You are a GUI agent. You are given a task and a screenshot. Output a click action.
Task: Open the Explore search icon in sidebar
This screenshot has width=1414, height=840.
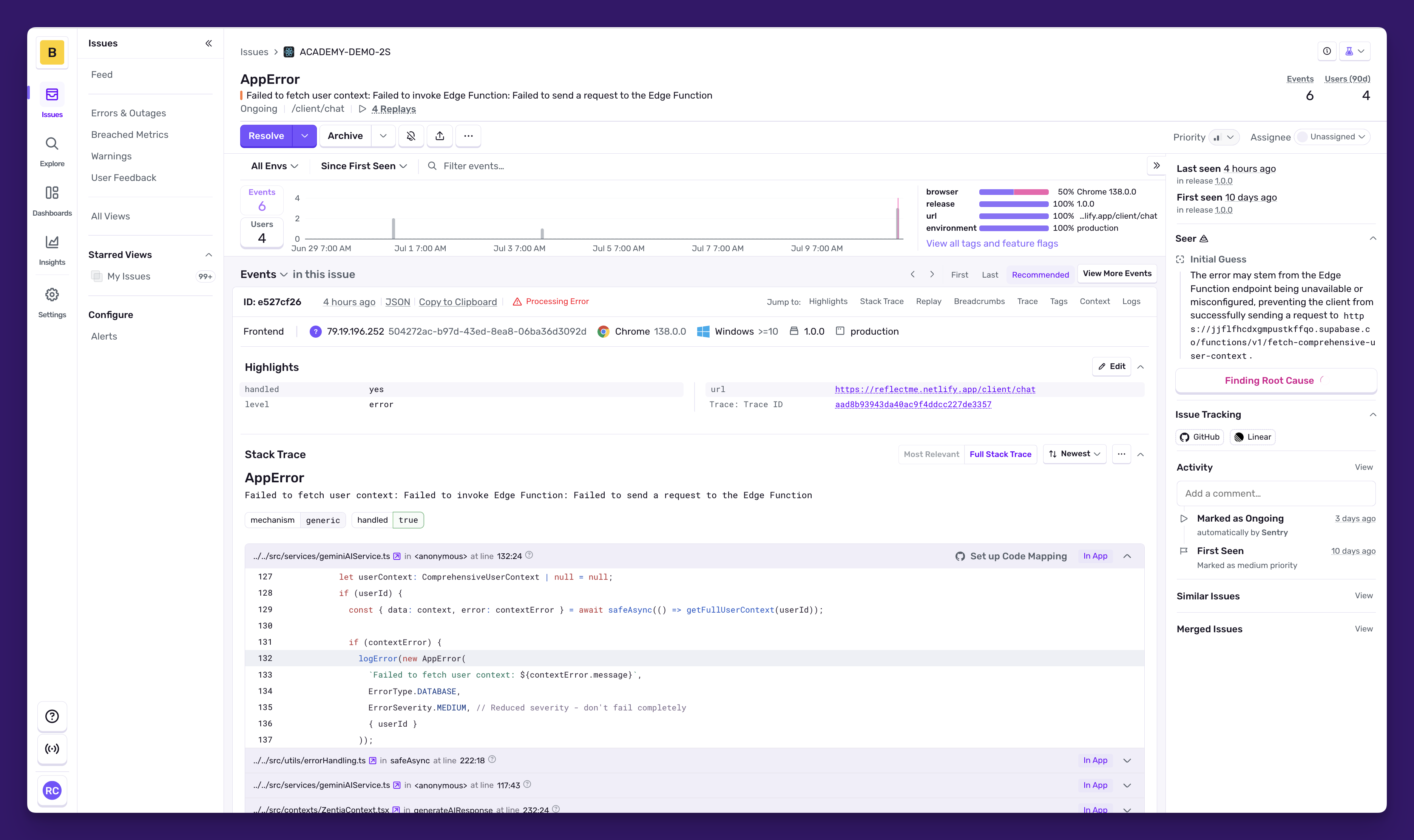(x=52, y=144)
